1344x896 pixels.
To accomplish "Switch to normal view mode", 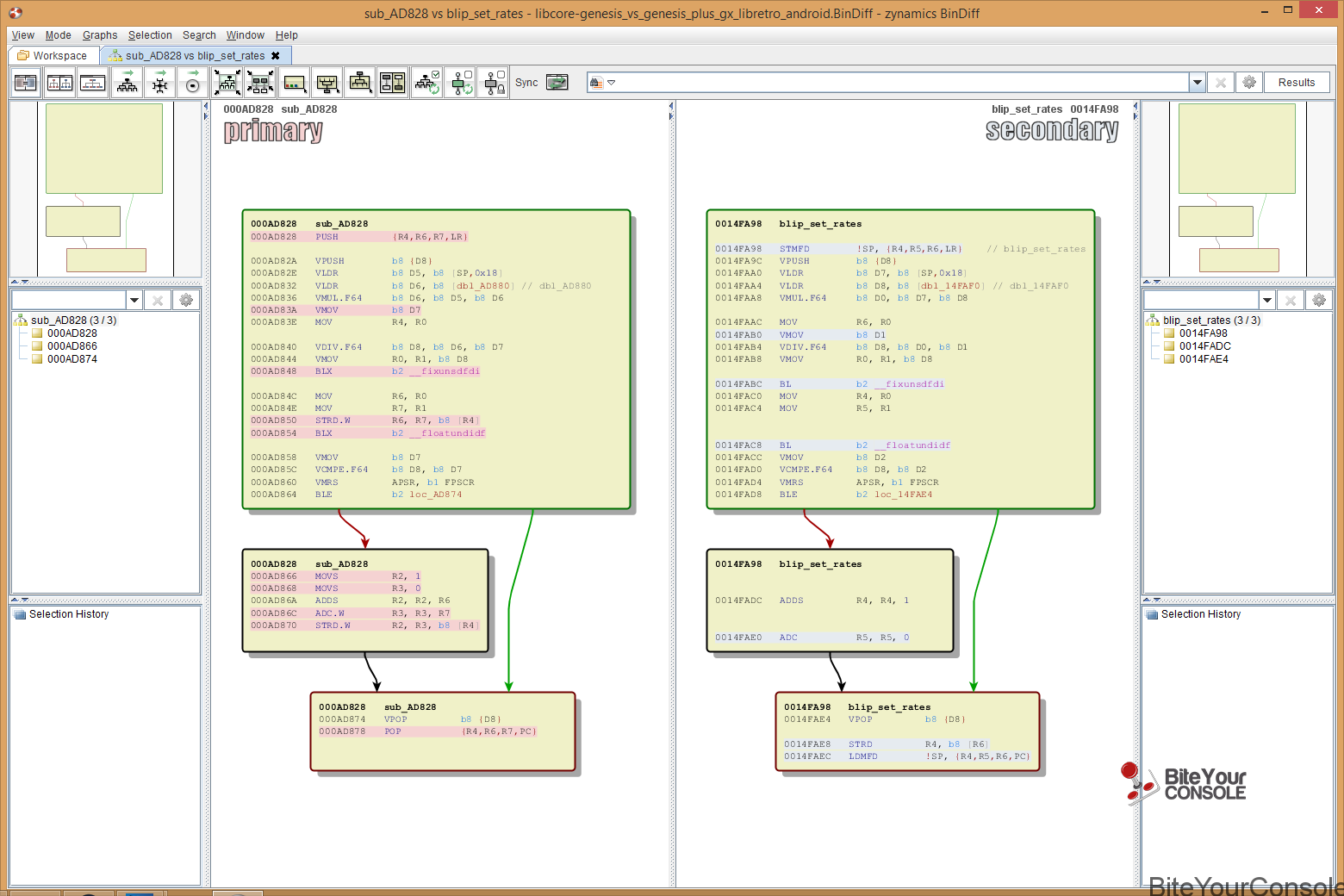I will tap(26, 83).
